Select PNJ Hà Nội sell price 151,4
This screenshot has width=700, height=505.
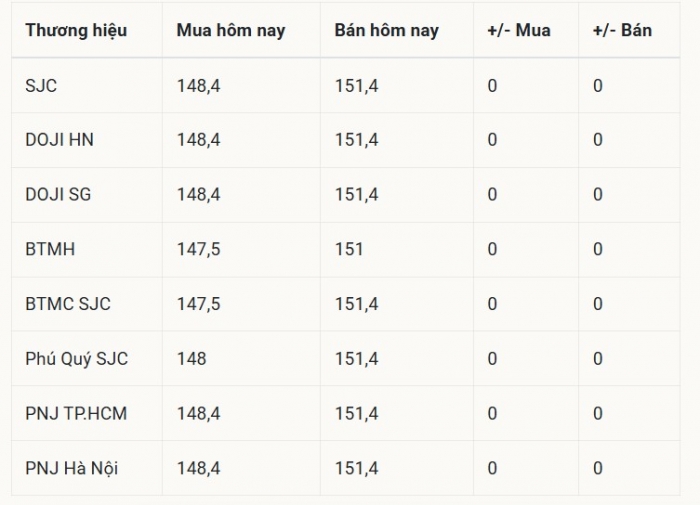tap(357, 469)
